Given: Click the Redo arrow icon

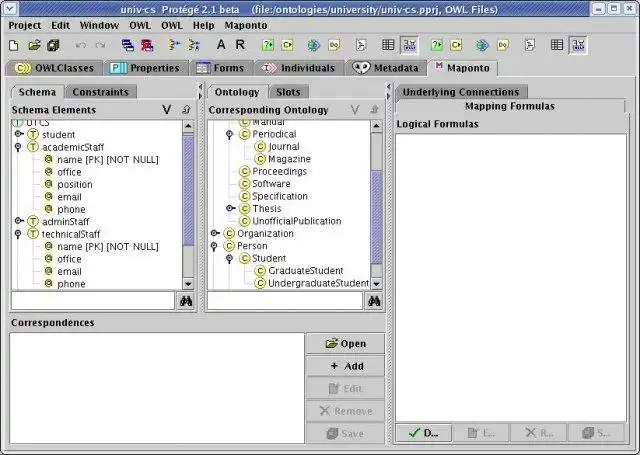Looking at the screenshot, I should (x=100, y=45).
